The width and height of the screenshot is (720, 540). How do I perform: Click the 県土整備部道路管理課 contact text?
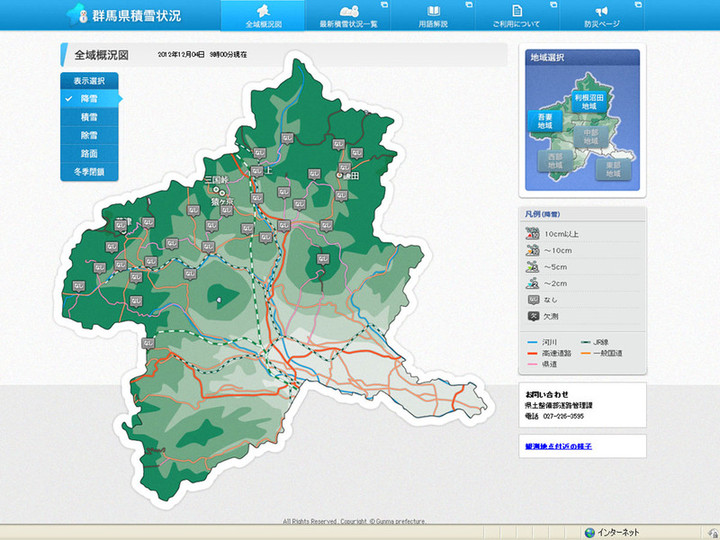pyautogui.click(x=559, y=405)
